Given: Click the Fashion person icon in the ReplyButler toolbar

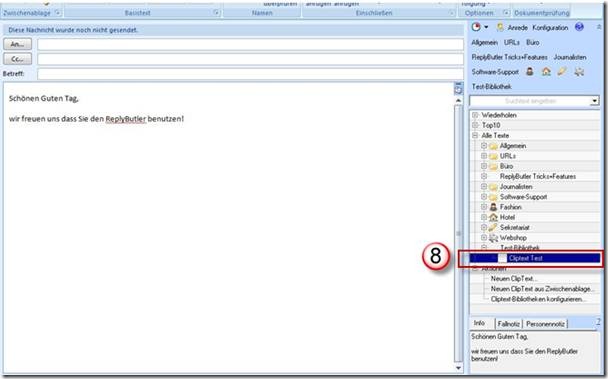Looking at the screenshot, I should 530,71.
